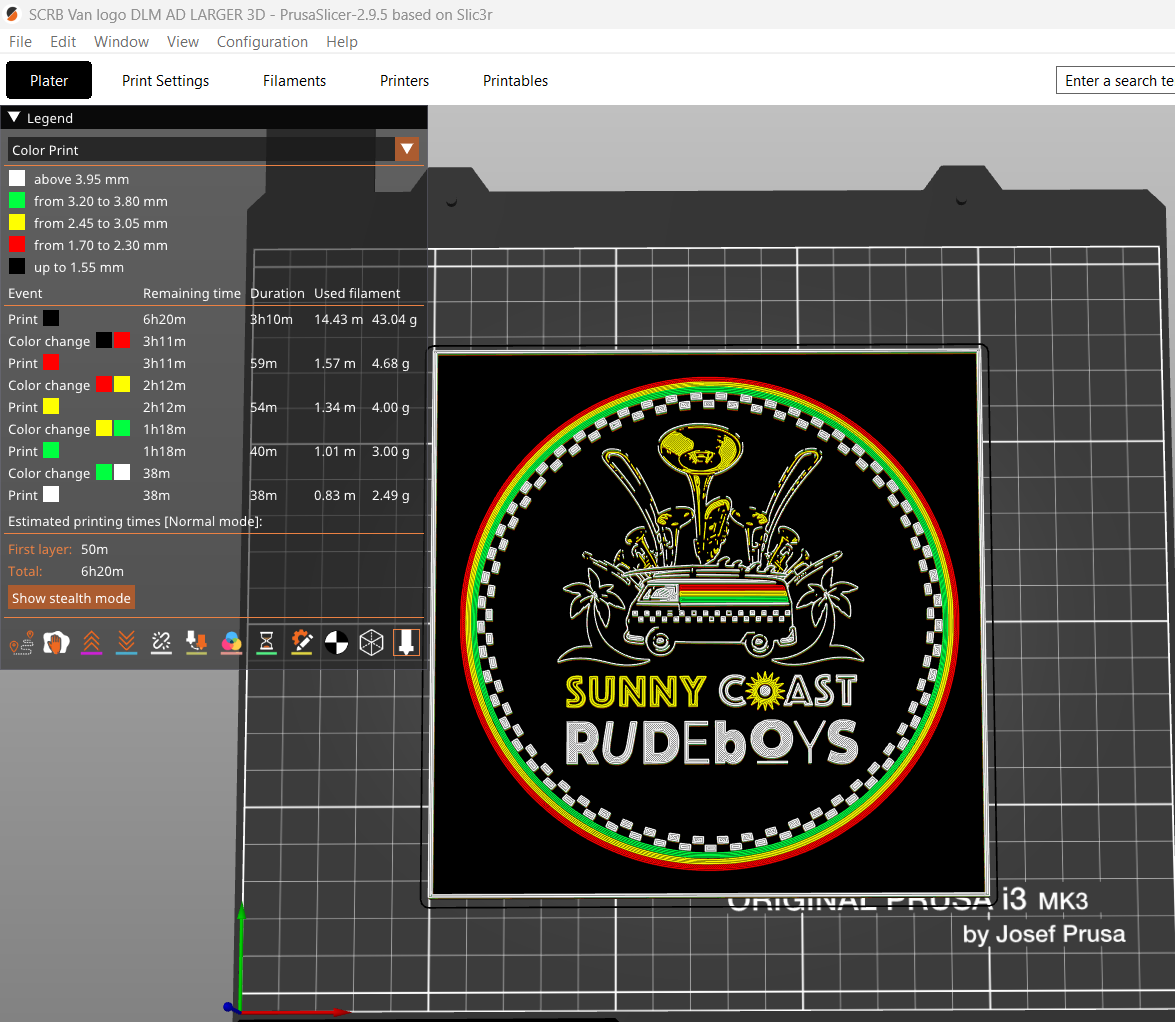Click the black swatch beside first Print event
Viewport: 1175px width, 1022px height.
point(51,318)
